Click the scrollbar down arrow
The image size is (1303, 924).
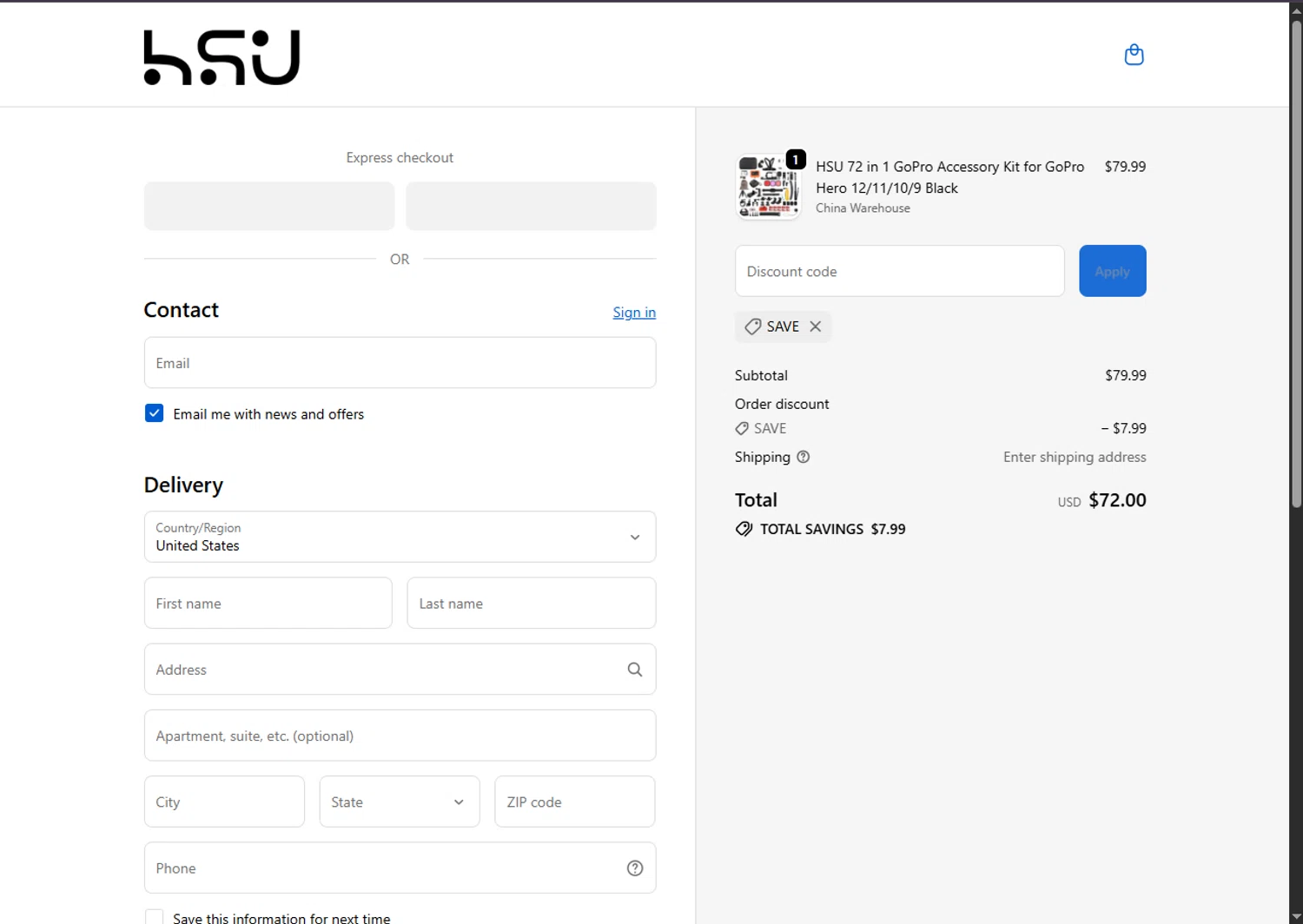click(x=1296, y=916)
